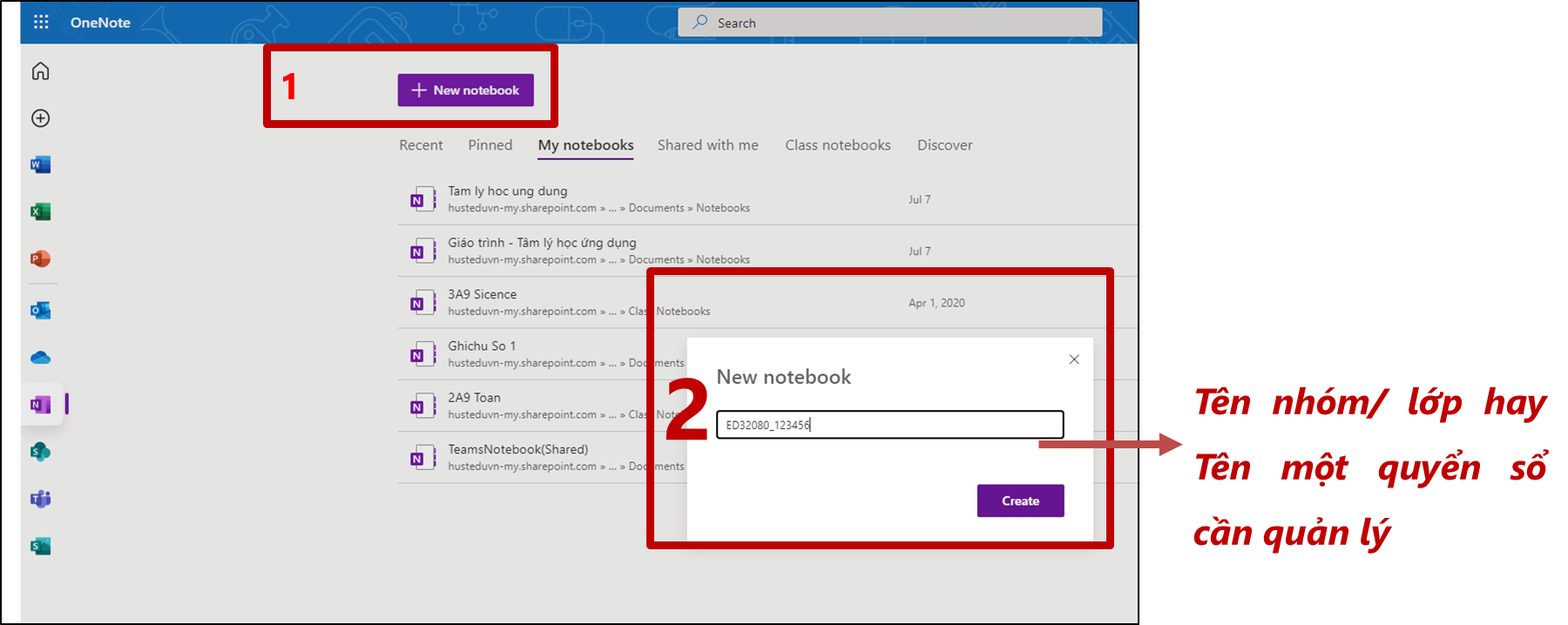Screen dimensions: 1568x625
Task: Open the Class notebooks tab
Action: coord(837,145)
